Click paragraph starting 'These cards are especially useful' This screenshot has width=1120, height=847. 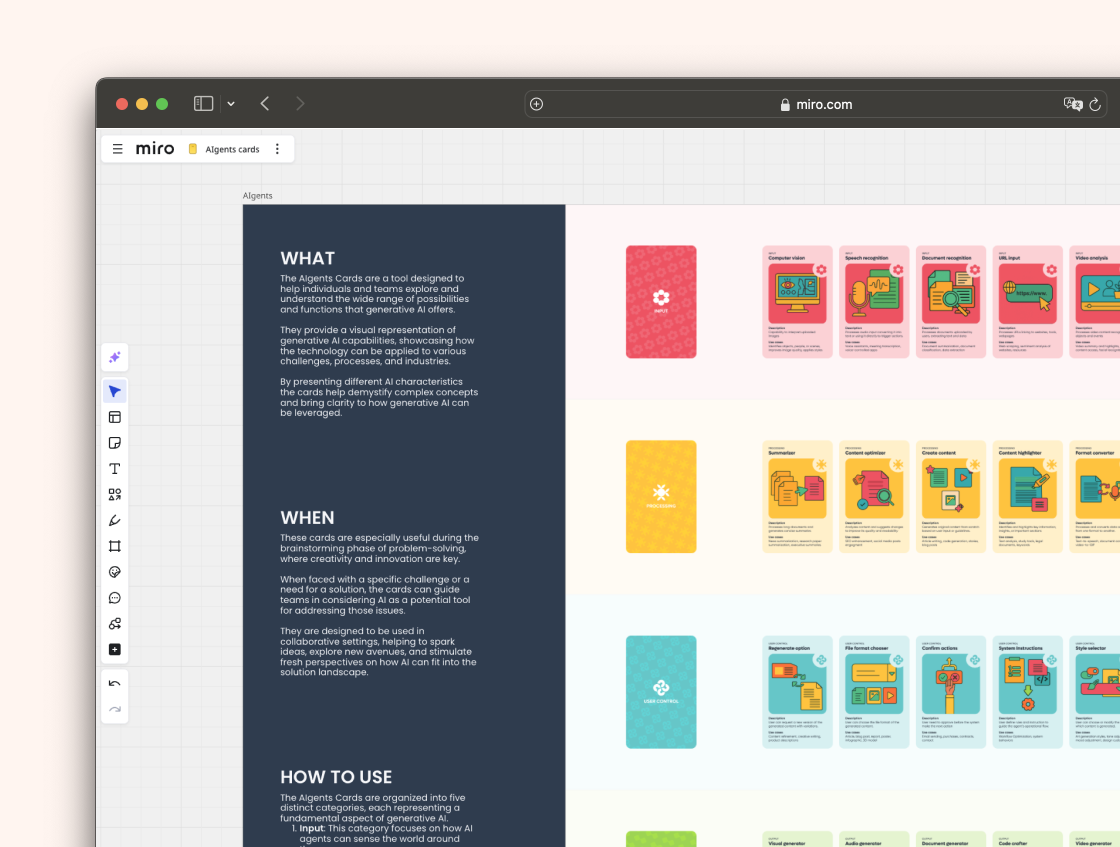pos(379,548)
